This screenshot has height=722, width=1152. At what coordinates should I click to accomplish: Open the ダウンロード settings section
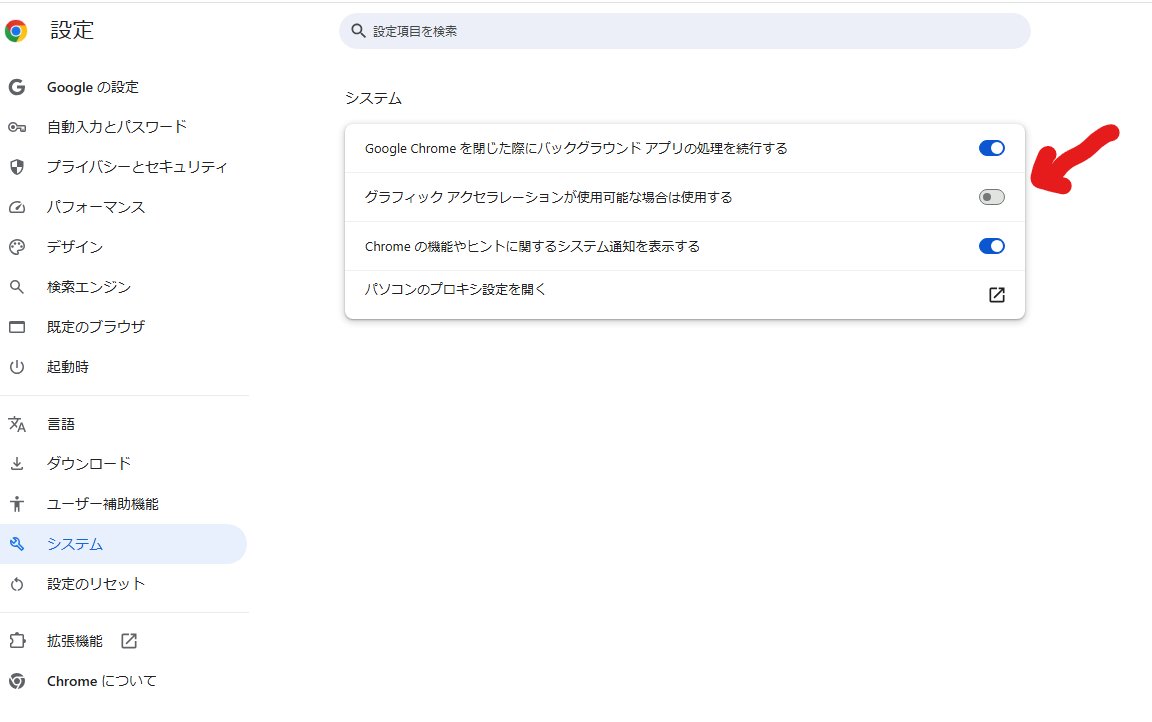tap(90, 463)
